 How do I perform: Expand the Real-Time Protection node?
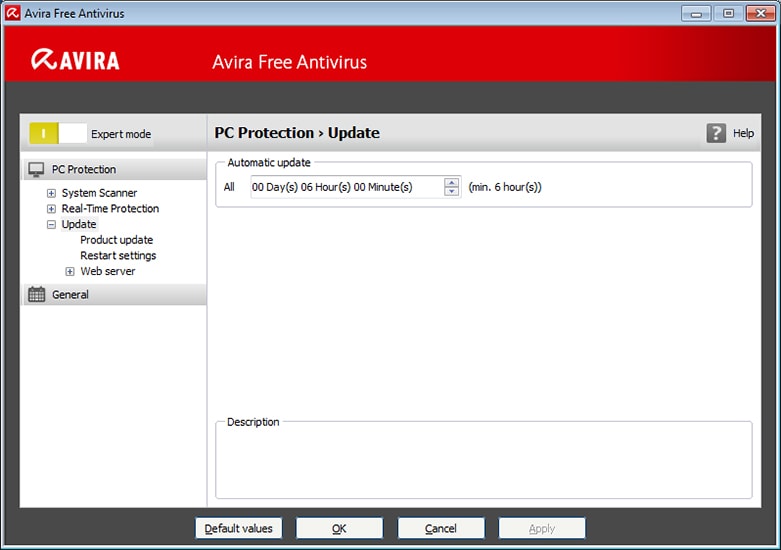tap(51, 209)
